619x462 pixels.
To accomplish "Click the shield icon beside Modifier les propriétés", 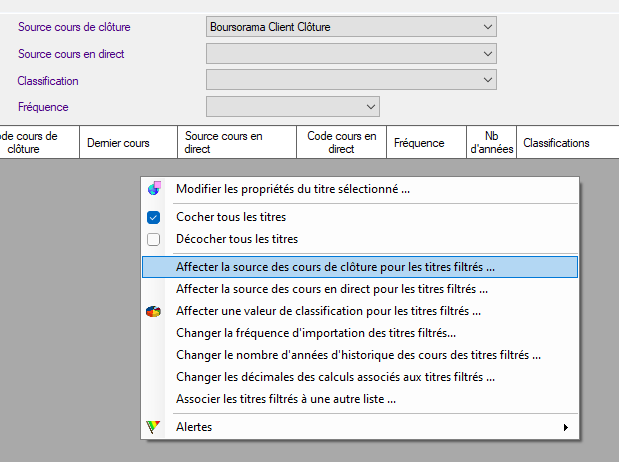I will pos(153,188).
